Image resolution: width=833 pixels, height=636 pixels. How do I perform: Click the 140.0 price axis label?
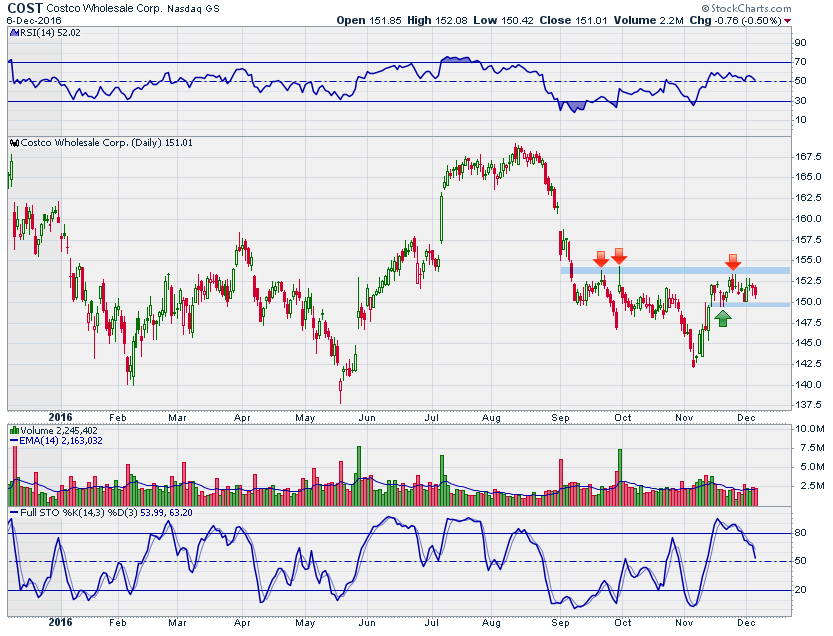(808, 385)
